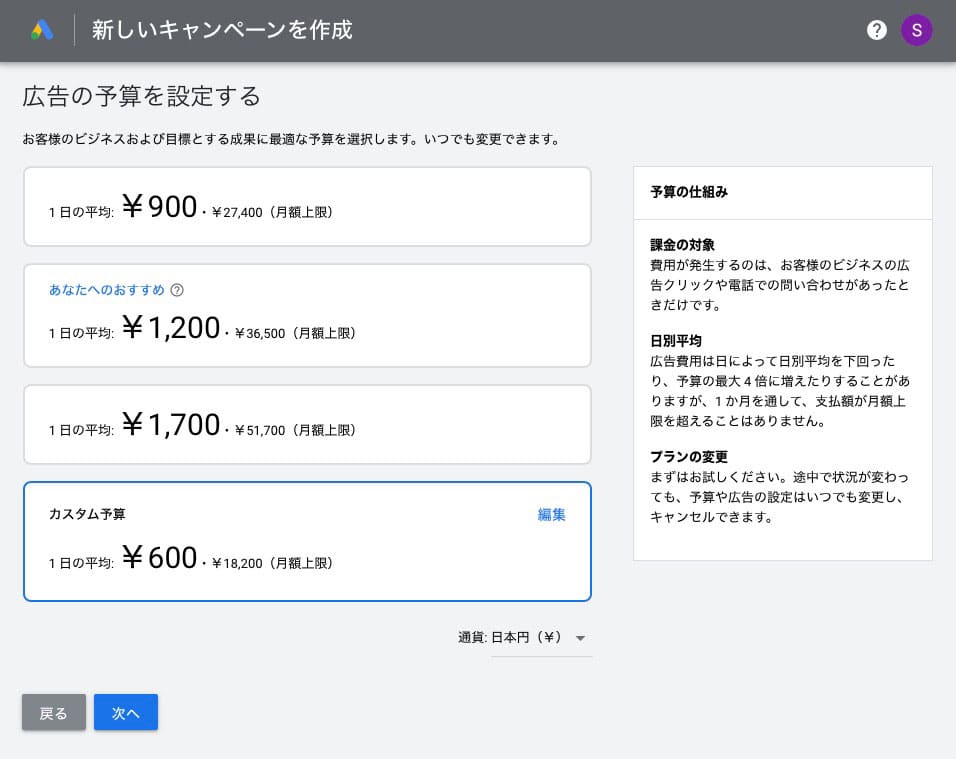Click the あなたへのおすすめ label
Screen dimensions: 956x759
click(106, 290)
